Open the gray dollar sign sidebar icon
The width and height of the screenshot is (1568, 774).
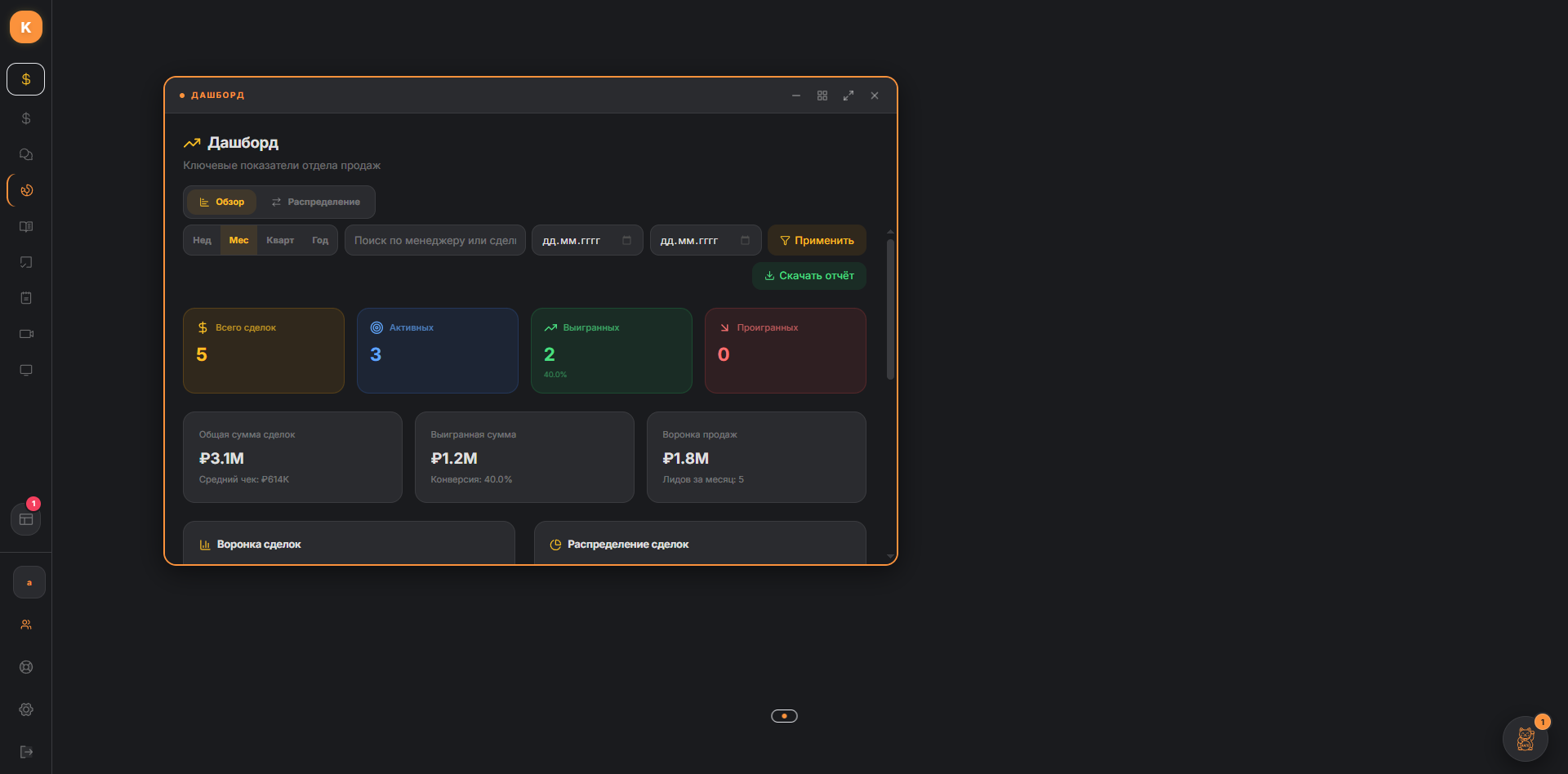coord(25,118)
